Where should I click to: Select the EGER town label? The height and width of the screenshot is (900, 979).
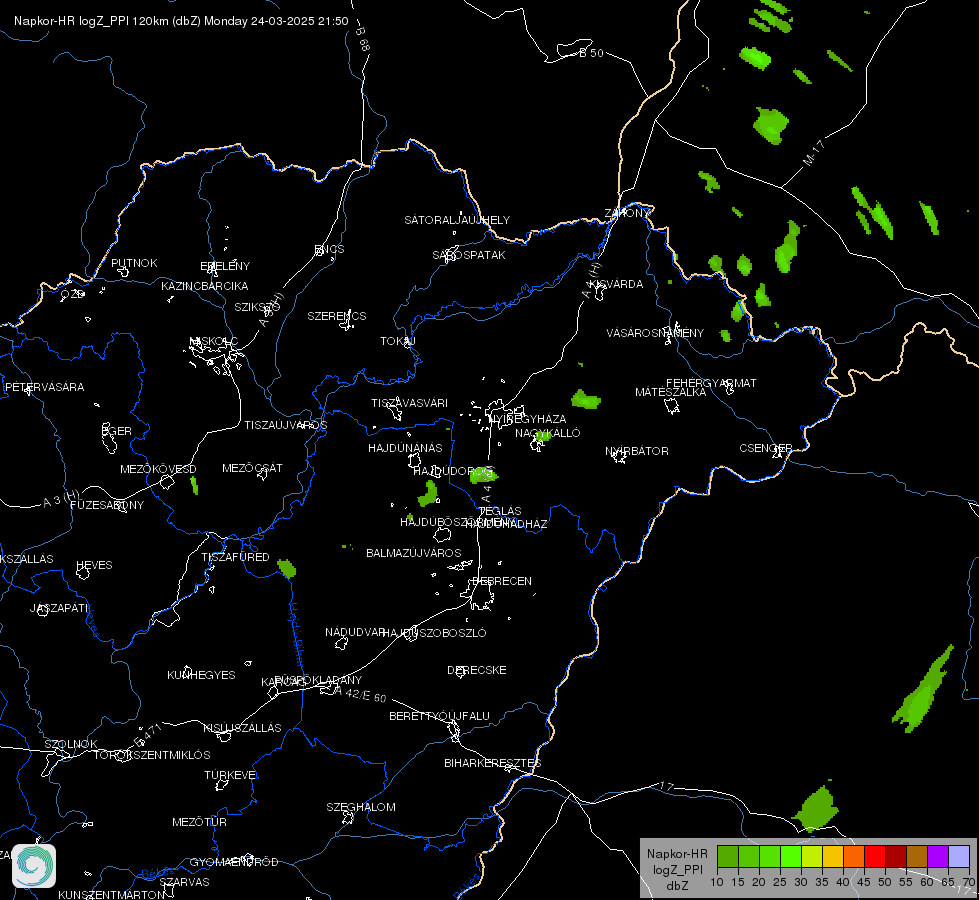117,431
